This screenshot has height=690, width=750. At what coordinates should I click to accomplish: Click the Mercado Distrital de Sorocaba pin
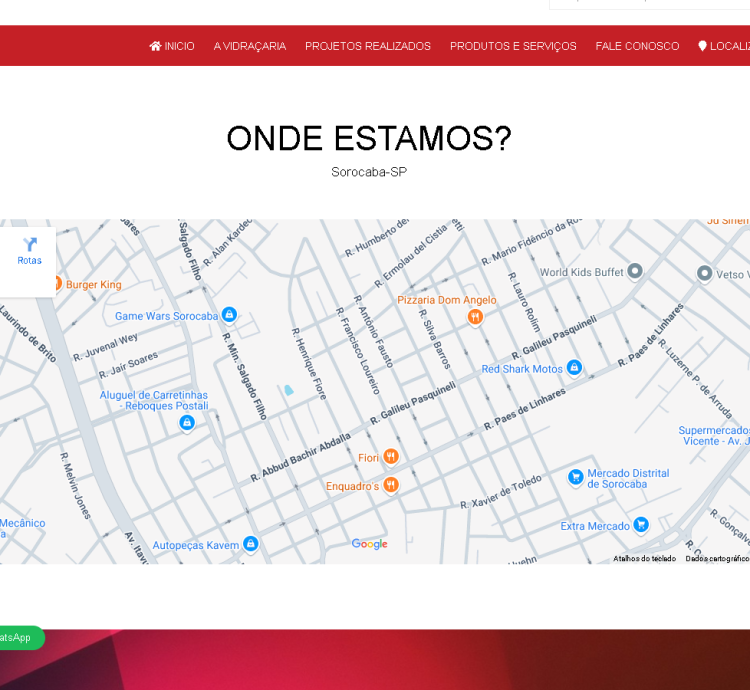[575, 477]
